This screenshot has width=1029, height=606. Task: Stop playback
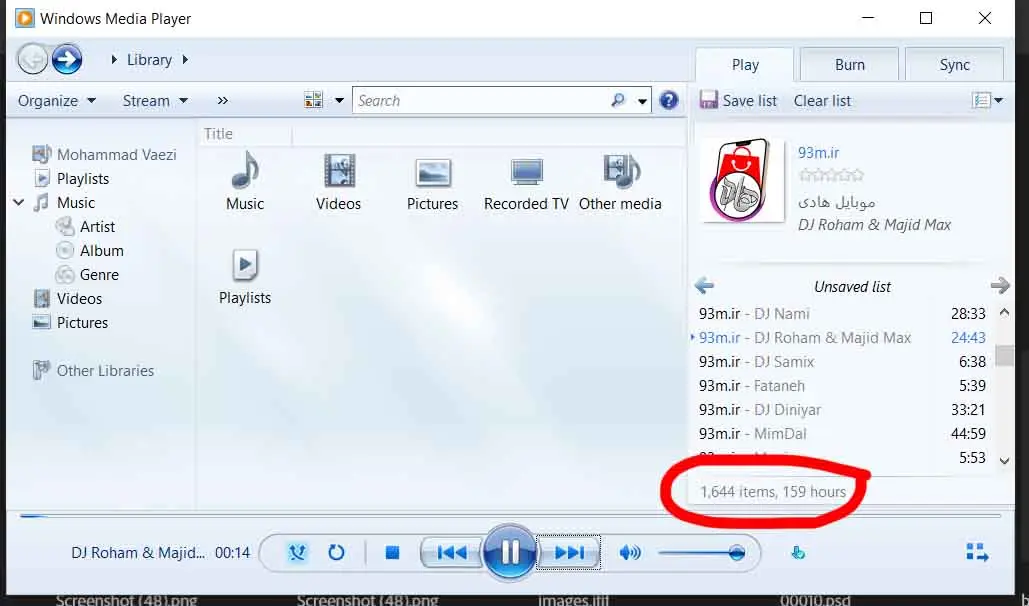pos(392,553)
